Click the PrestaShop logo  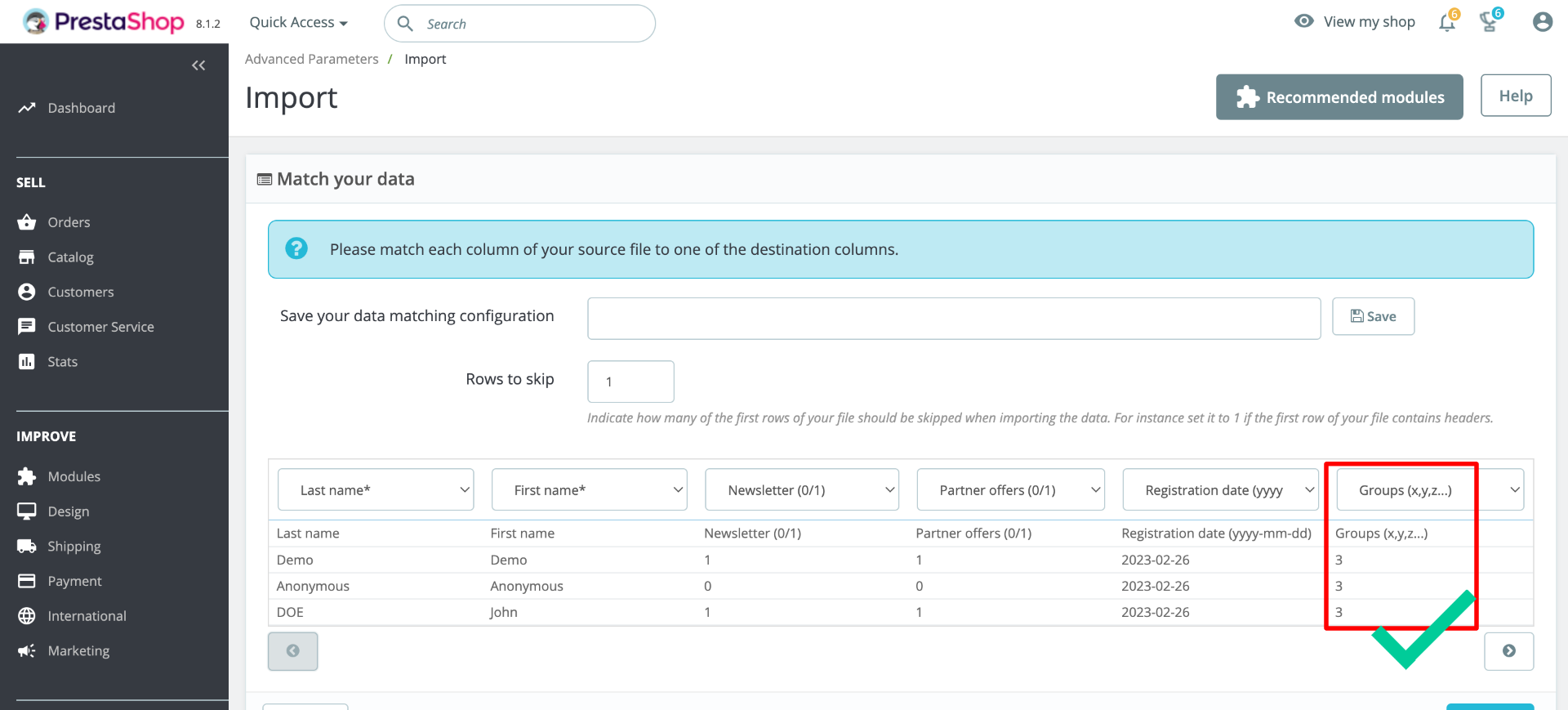click(104, 22)
